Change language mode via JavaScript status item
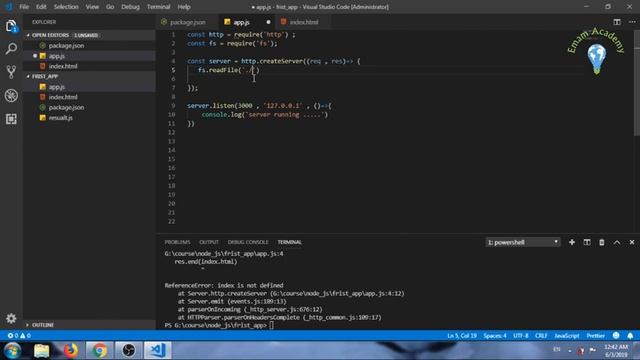 point(567,336)
